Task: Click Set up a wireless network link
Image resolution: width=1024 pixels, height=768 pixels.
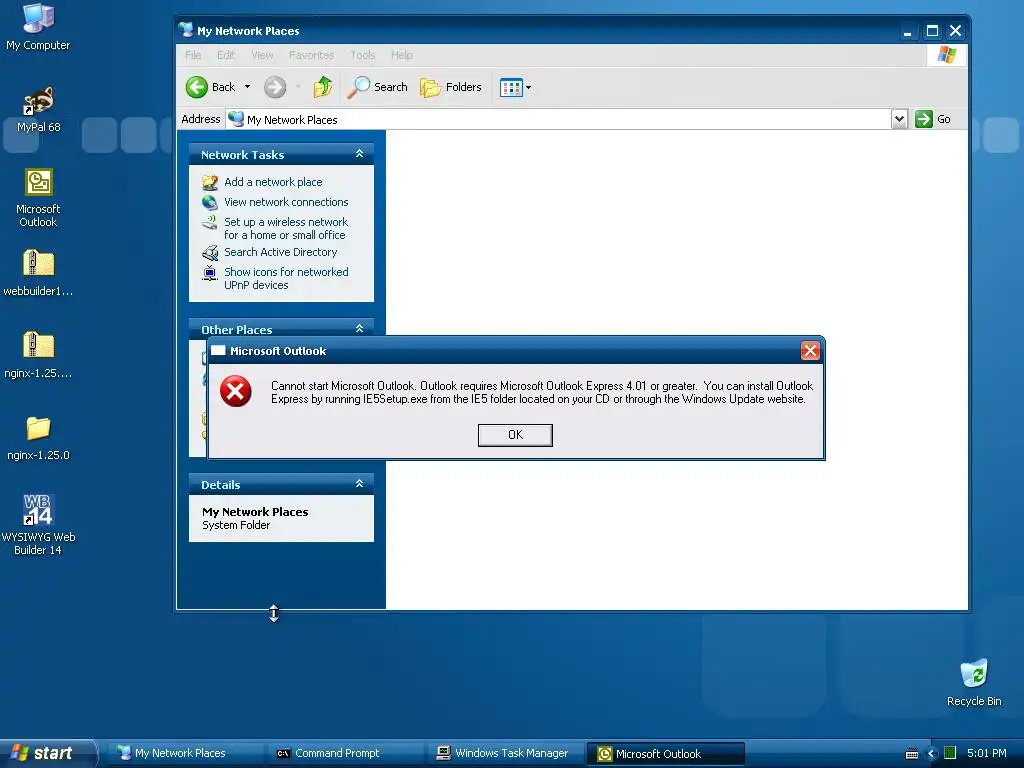Action: pyautogui.click(x=286, y=229)
